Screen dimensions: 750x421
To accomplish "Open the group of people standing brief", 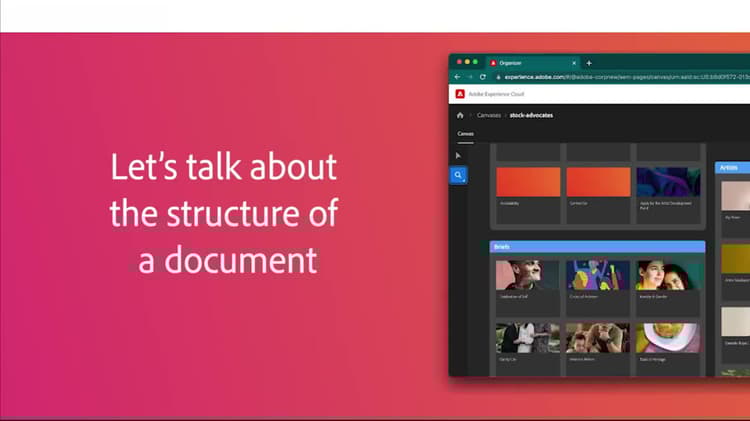I will [x=528, y=338].
